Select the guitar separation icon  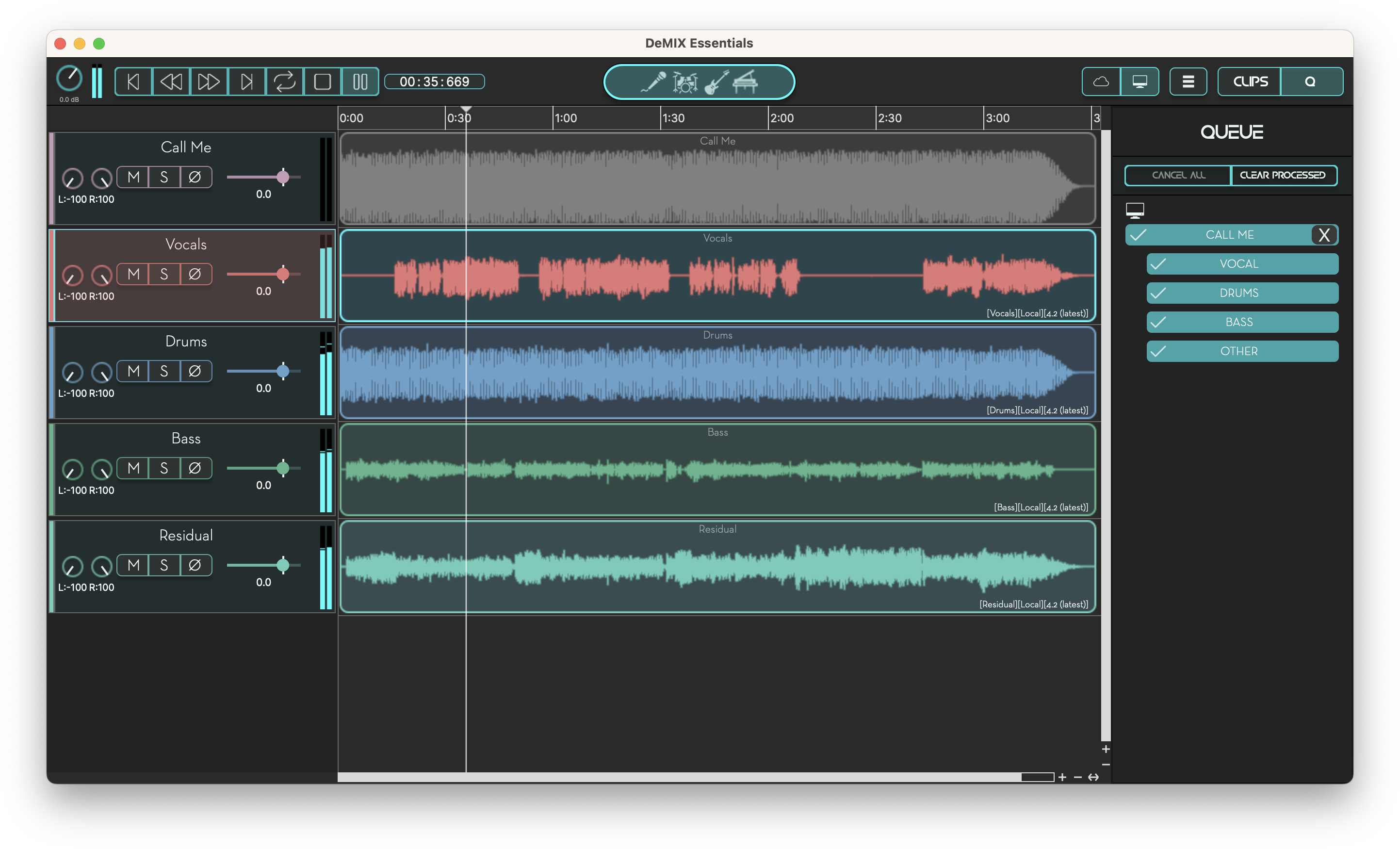click(717, 82)
